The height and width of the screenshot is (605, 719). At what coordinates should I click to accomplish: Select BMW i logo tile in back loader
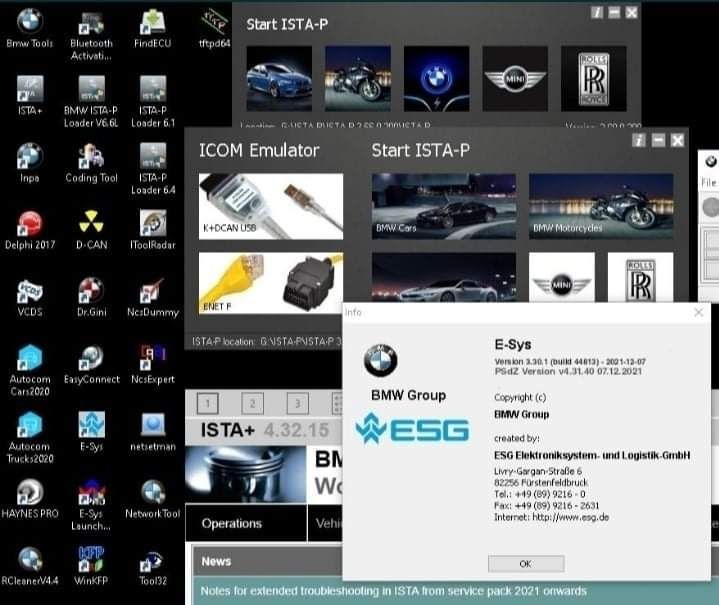coord(436,78)
